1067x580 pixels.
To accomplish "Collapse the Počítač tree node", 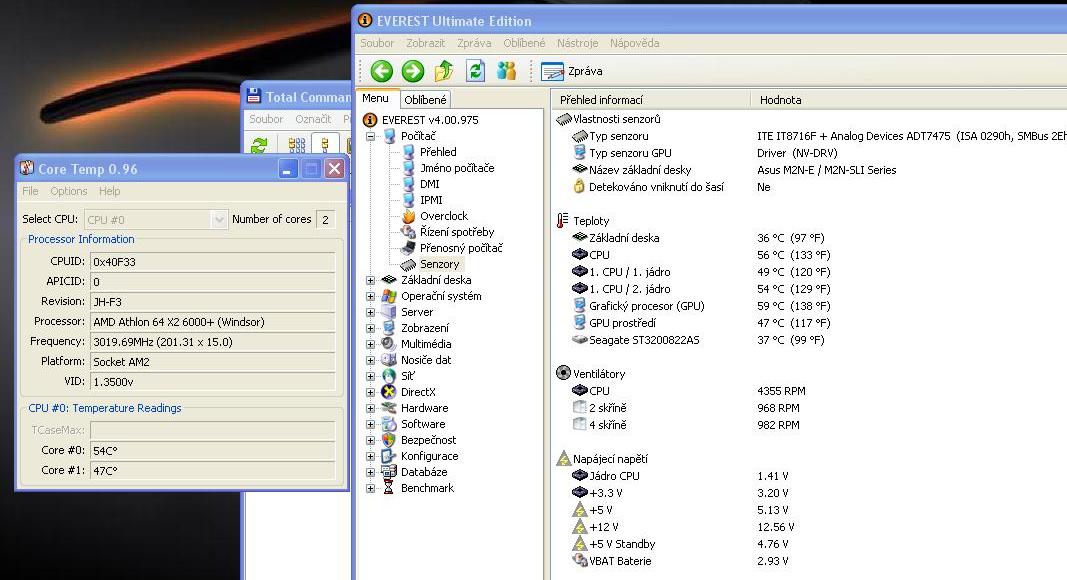I will click(371, 136).
